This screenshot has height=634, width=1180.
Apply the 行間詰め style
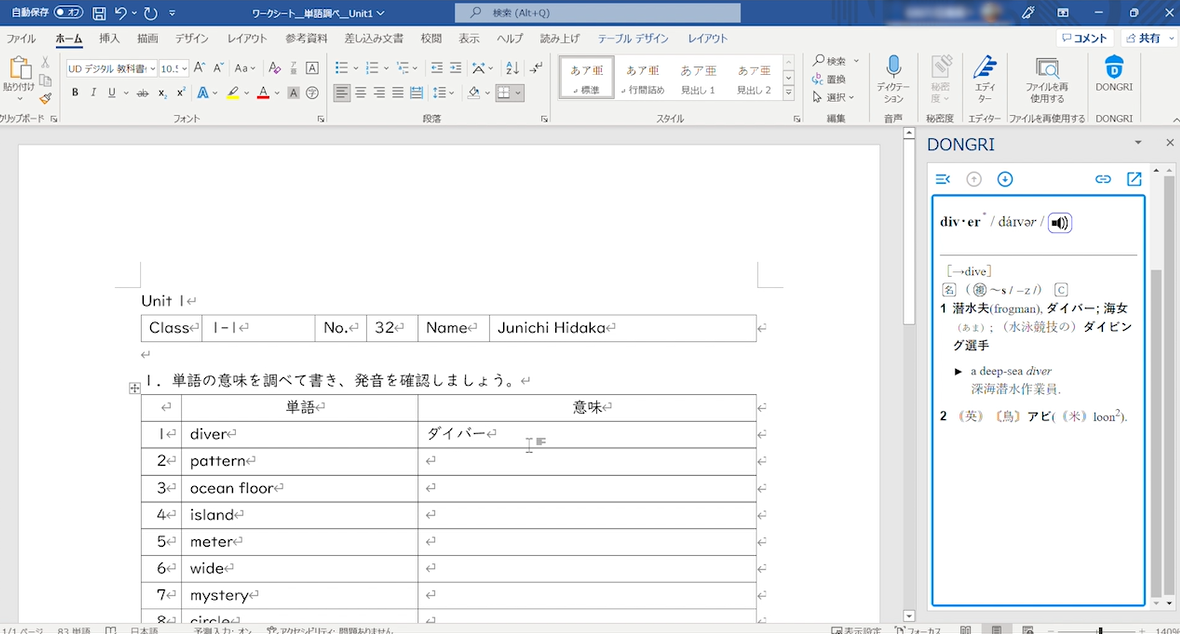642,78
